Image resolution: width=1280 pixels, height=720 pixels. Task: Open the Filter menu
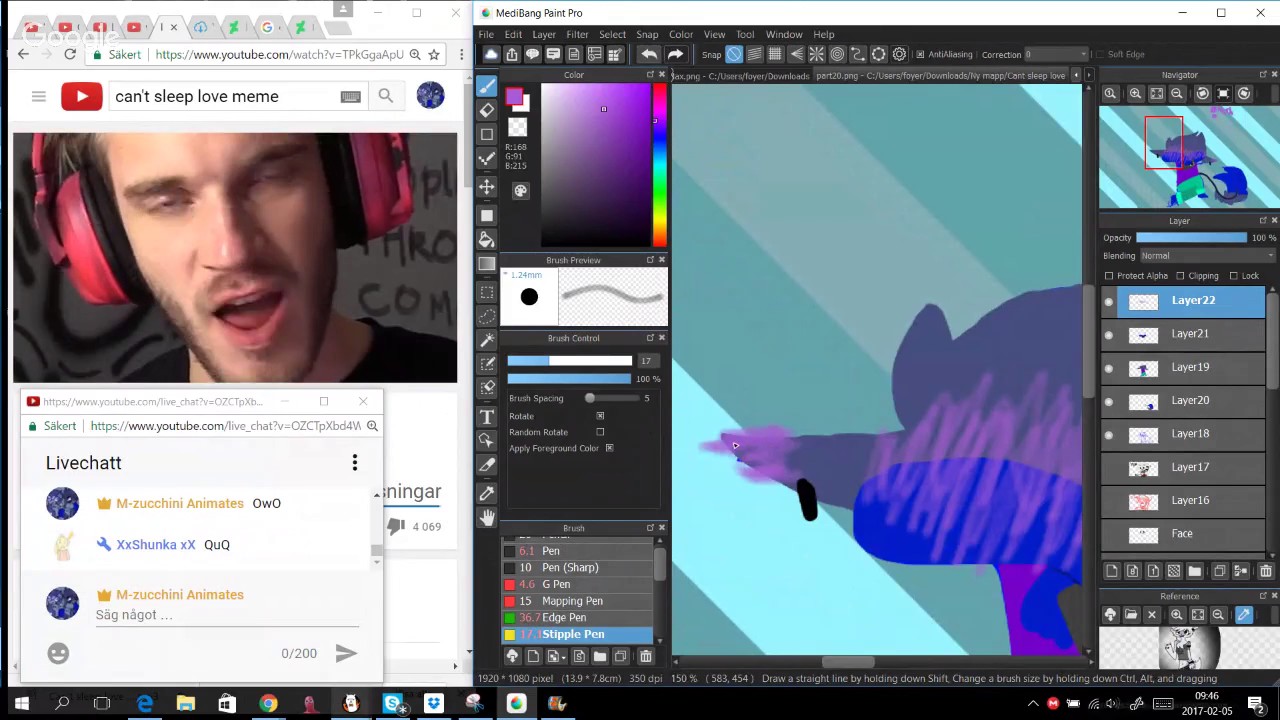tap(577, 34)
